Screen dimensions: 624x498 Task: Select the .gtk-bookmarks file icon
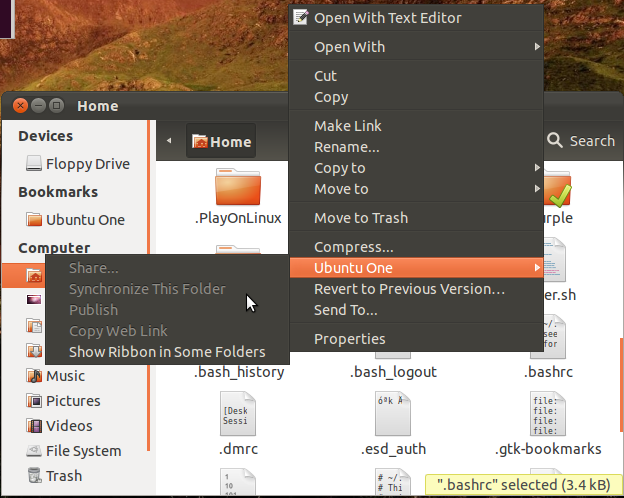(548, 414)
